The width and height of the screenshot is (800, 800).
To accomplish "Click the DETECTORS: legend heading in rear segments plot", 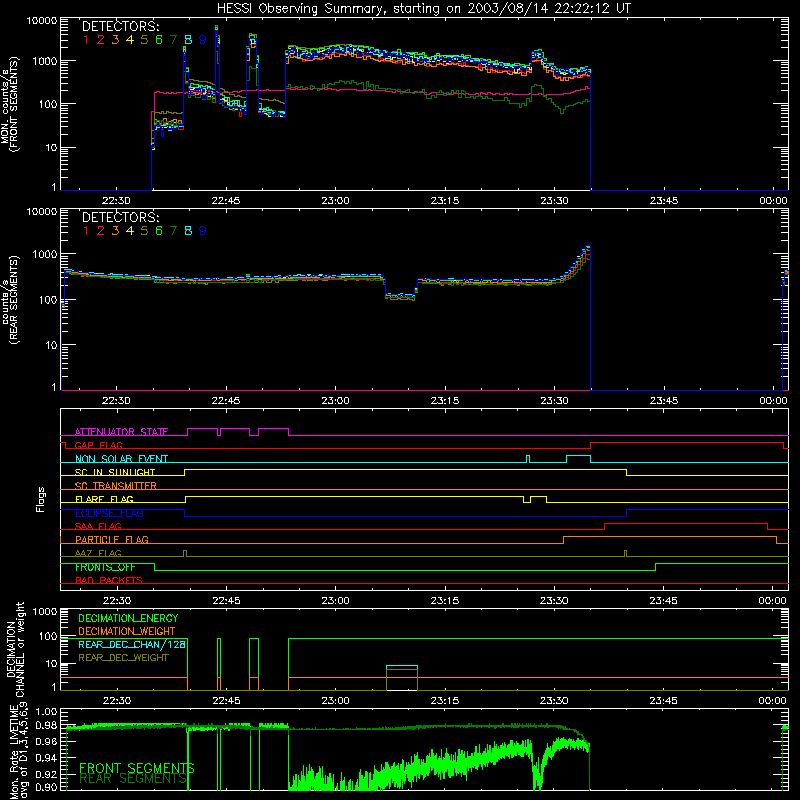I will tap(120, 217).
